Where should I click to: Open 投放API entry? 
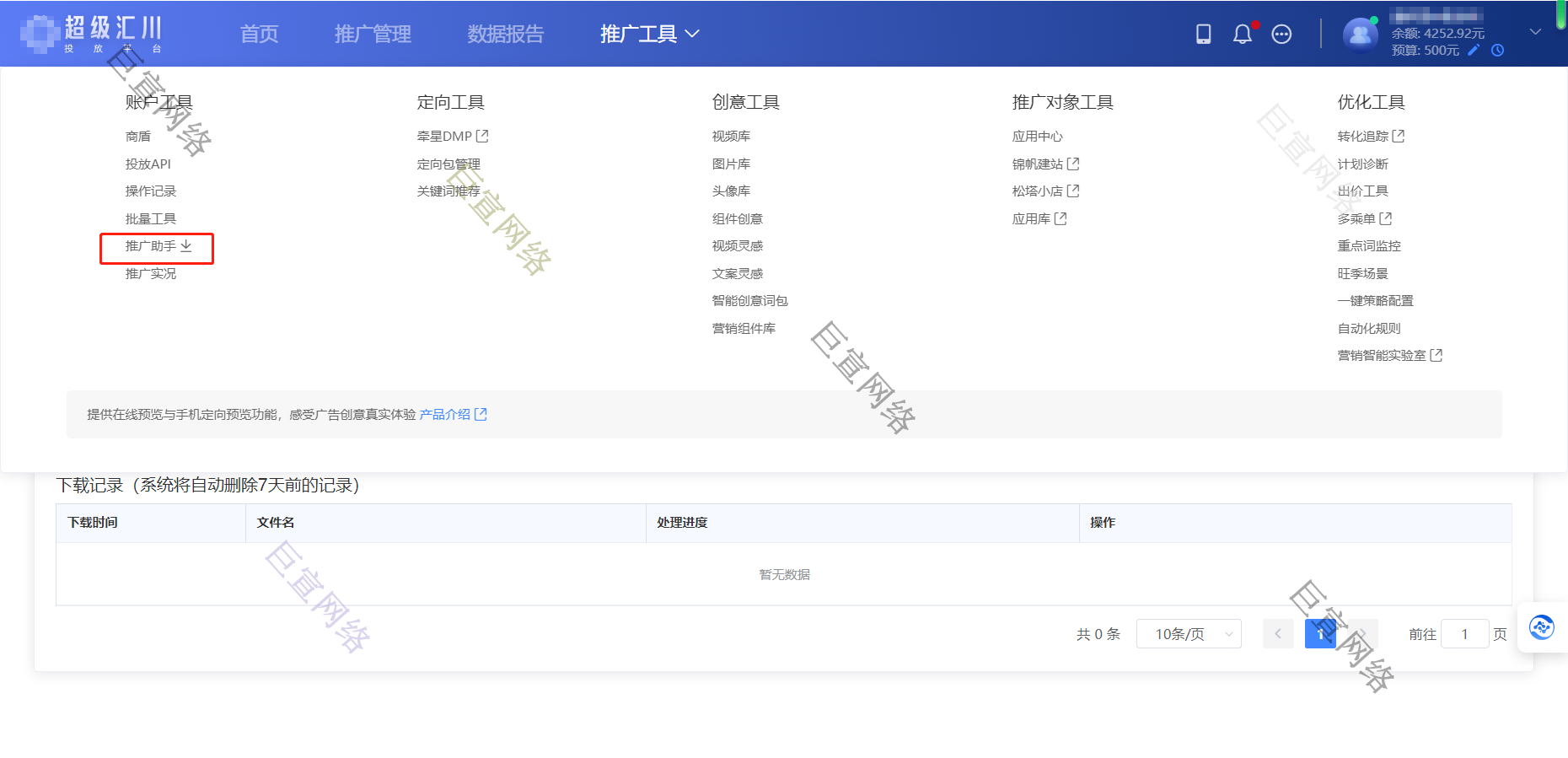[148, 164]
